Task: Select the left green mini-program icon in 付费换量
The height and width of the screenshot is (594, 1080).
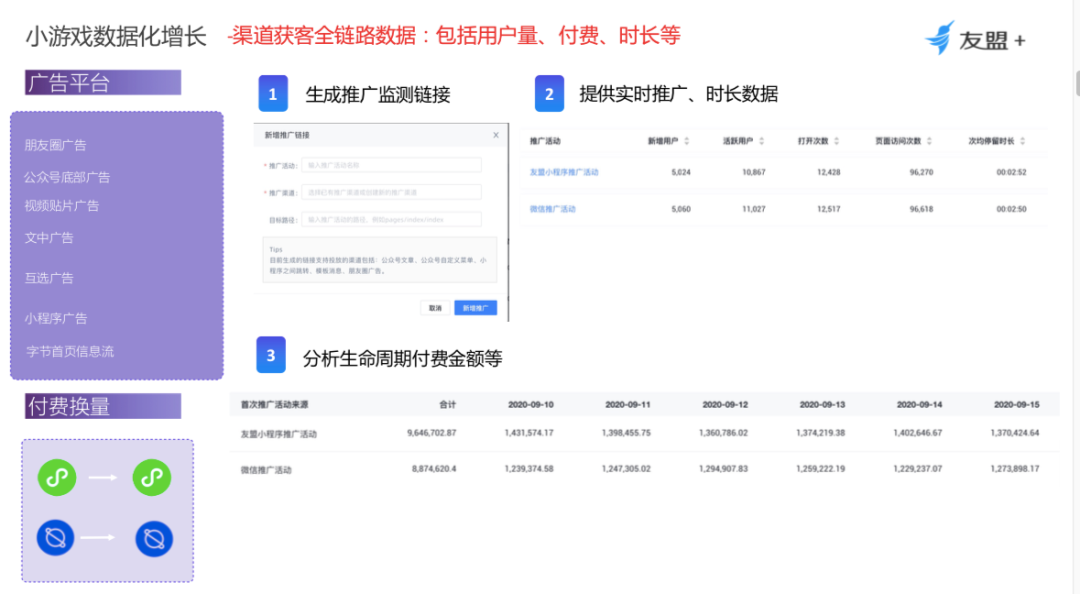Action: tap(57, 477)
